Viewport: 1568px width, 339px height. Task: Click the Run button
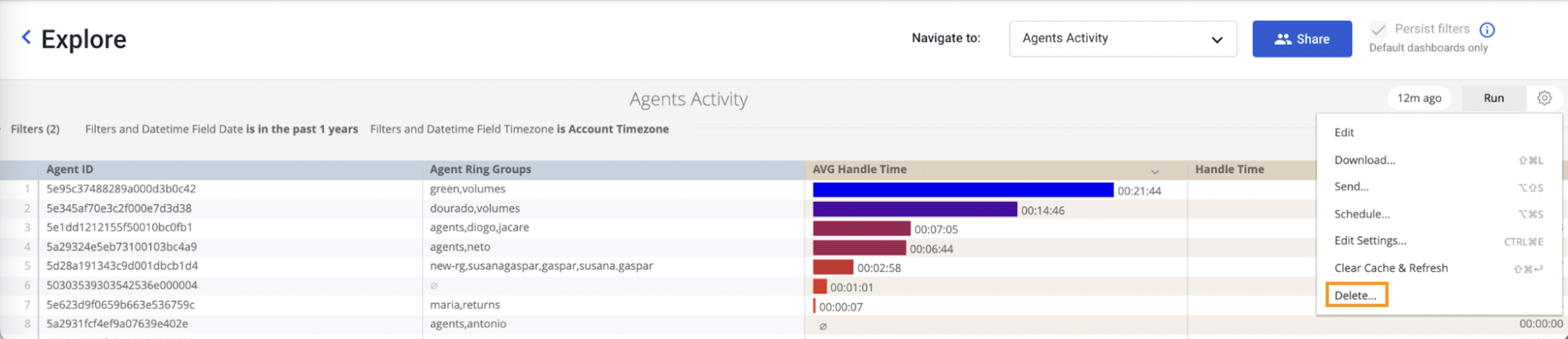1493,98
